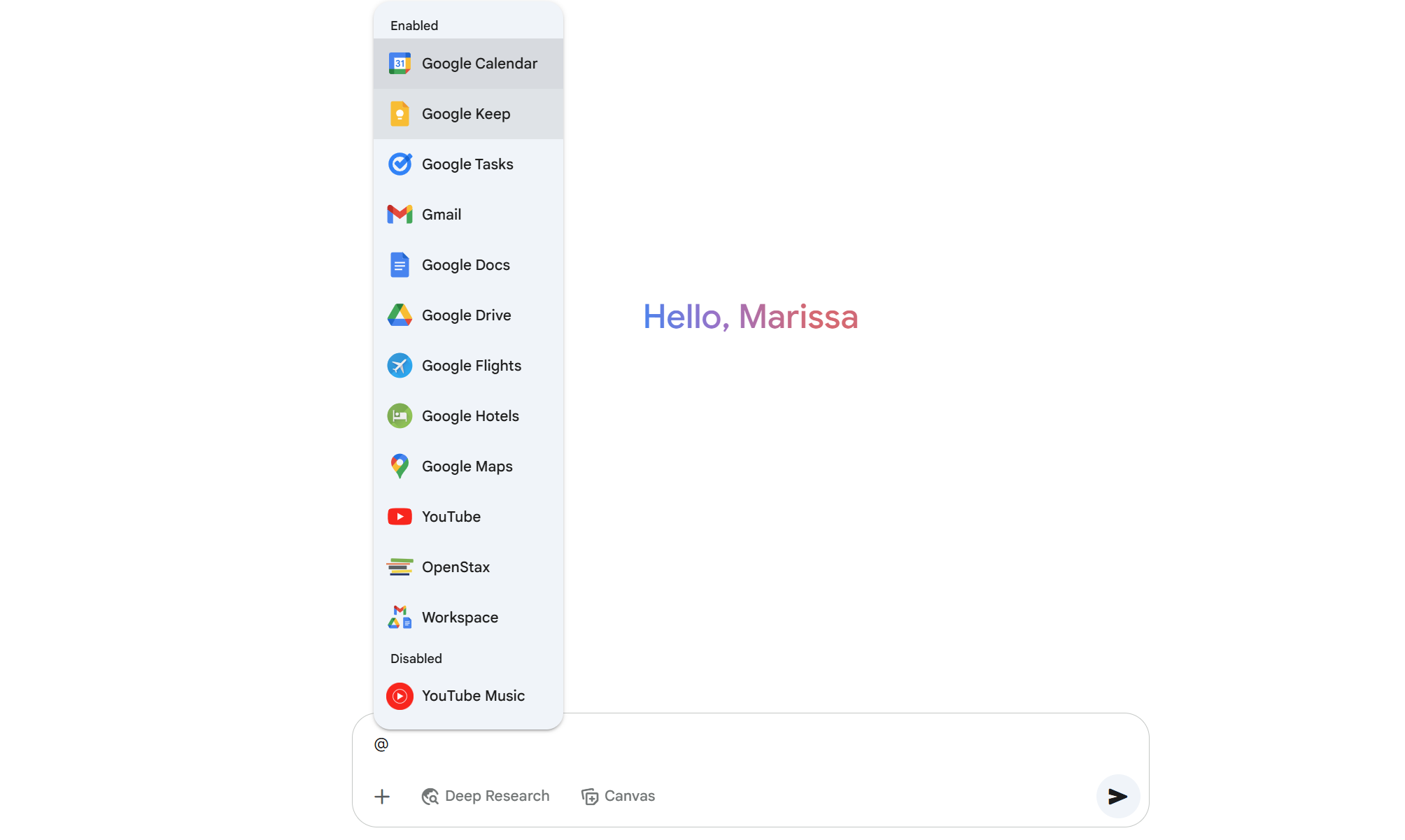Select the disabled YouTube Music entry
1405x840 pixels.
coord(472,696)
